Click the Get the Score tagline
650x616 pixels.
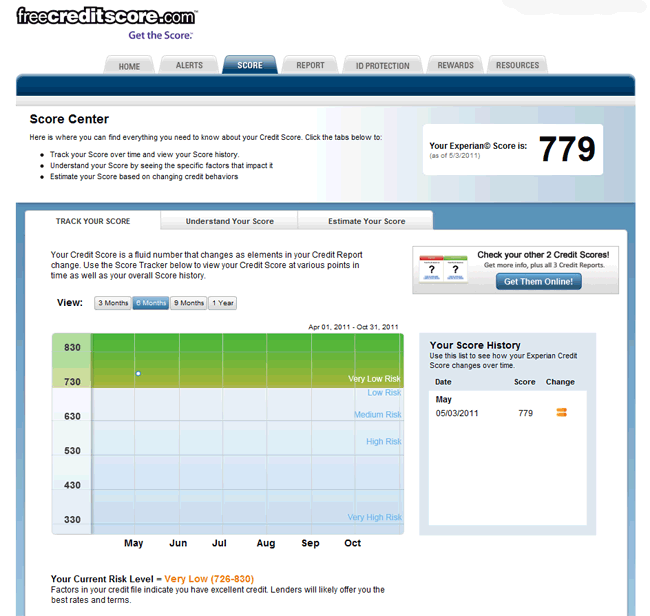tap(160, 35)
